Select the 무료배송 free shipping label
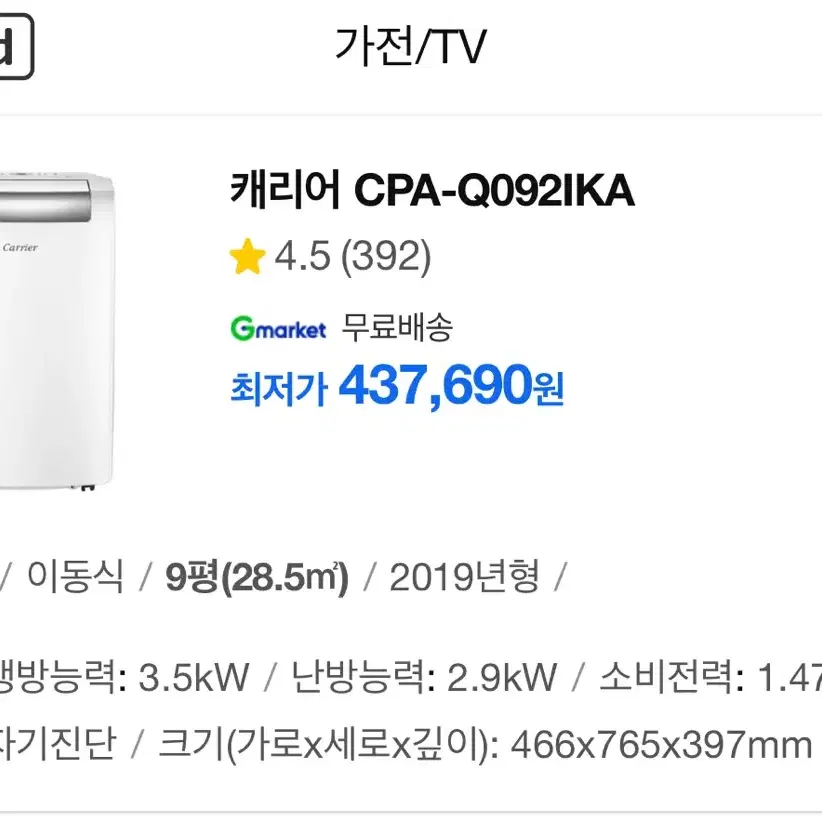 click(x=397, y=328)
